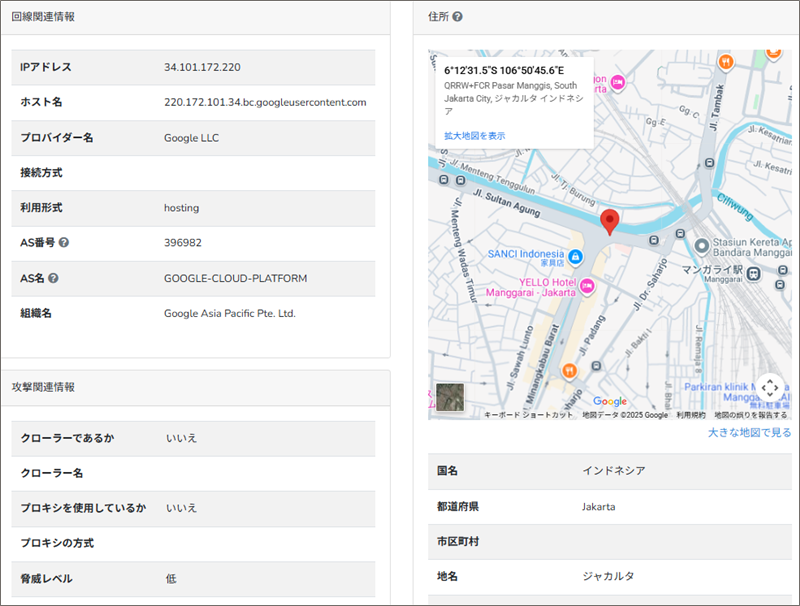Open the 拡大地図を表示 link
The image size is (800, 606).
tap(475, 135)
